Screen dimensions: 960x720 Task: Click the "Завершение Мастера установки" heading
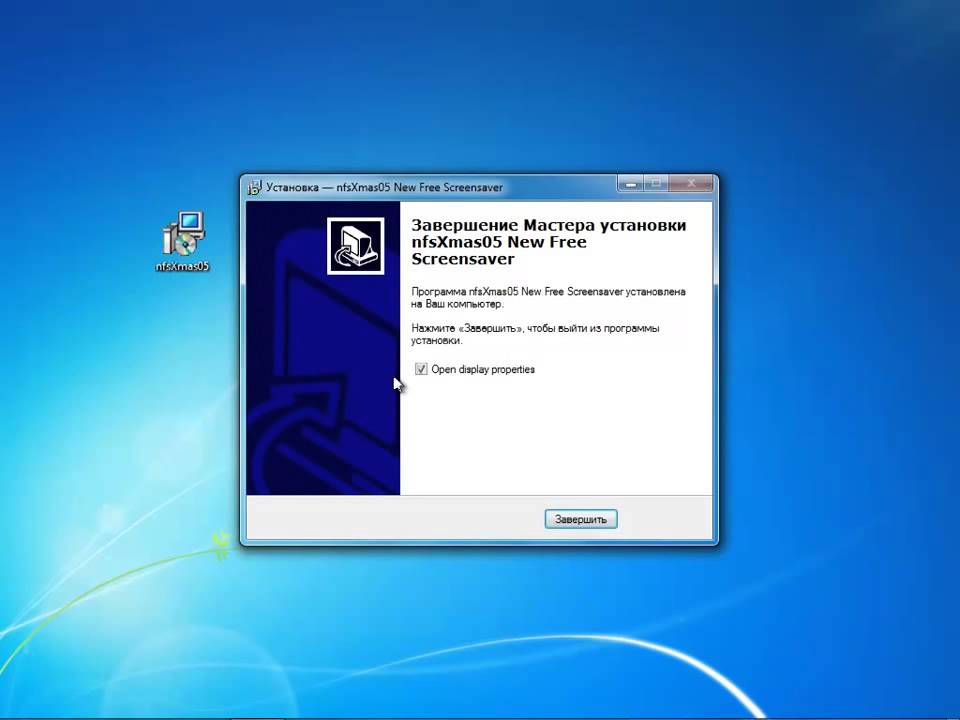(x=549, y=225)
